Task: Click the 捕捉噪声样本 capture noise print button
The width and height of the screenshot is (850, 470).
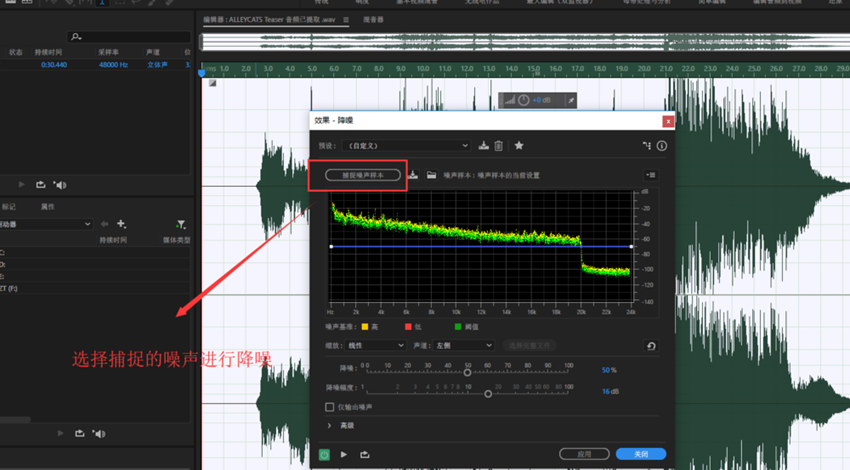Action: click(x=363, y=175)
